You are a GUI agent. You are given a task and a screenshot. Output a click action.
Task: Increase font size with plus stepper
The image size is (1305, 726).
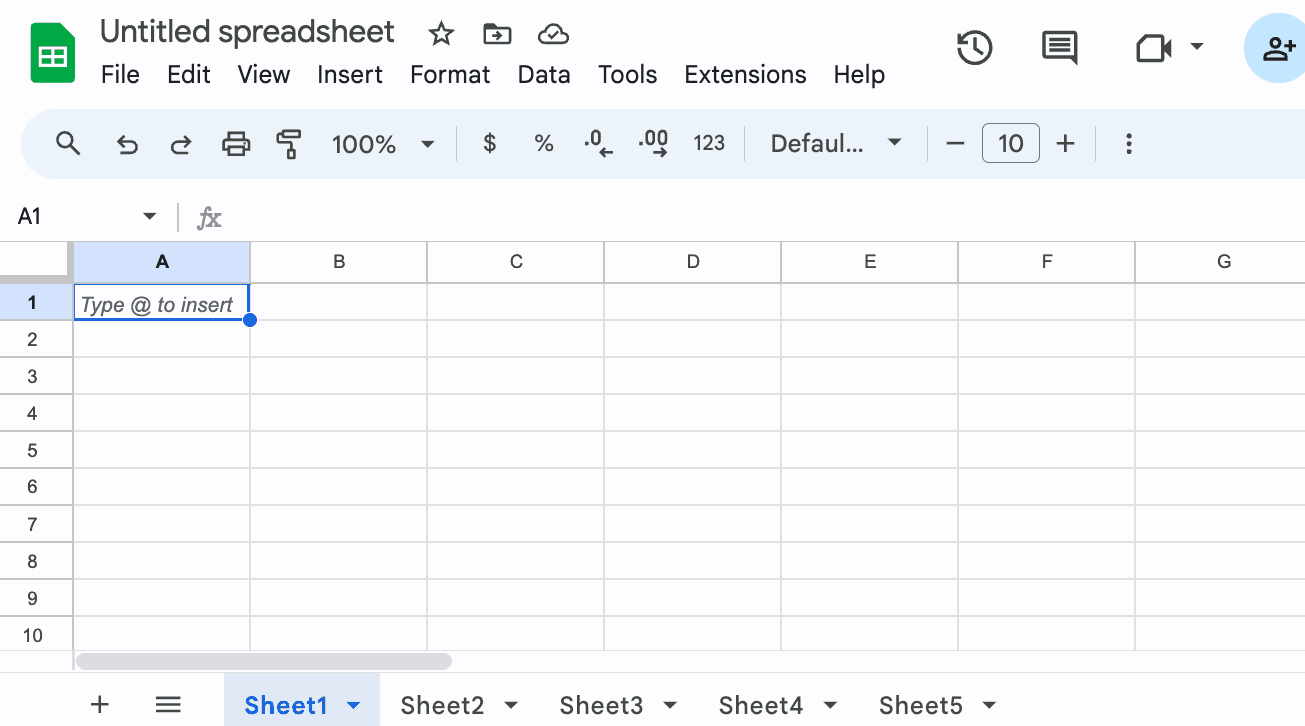pyautogui.click(x=1066, y=144)
